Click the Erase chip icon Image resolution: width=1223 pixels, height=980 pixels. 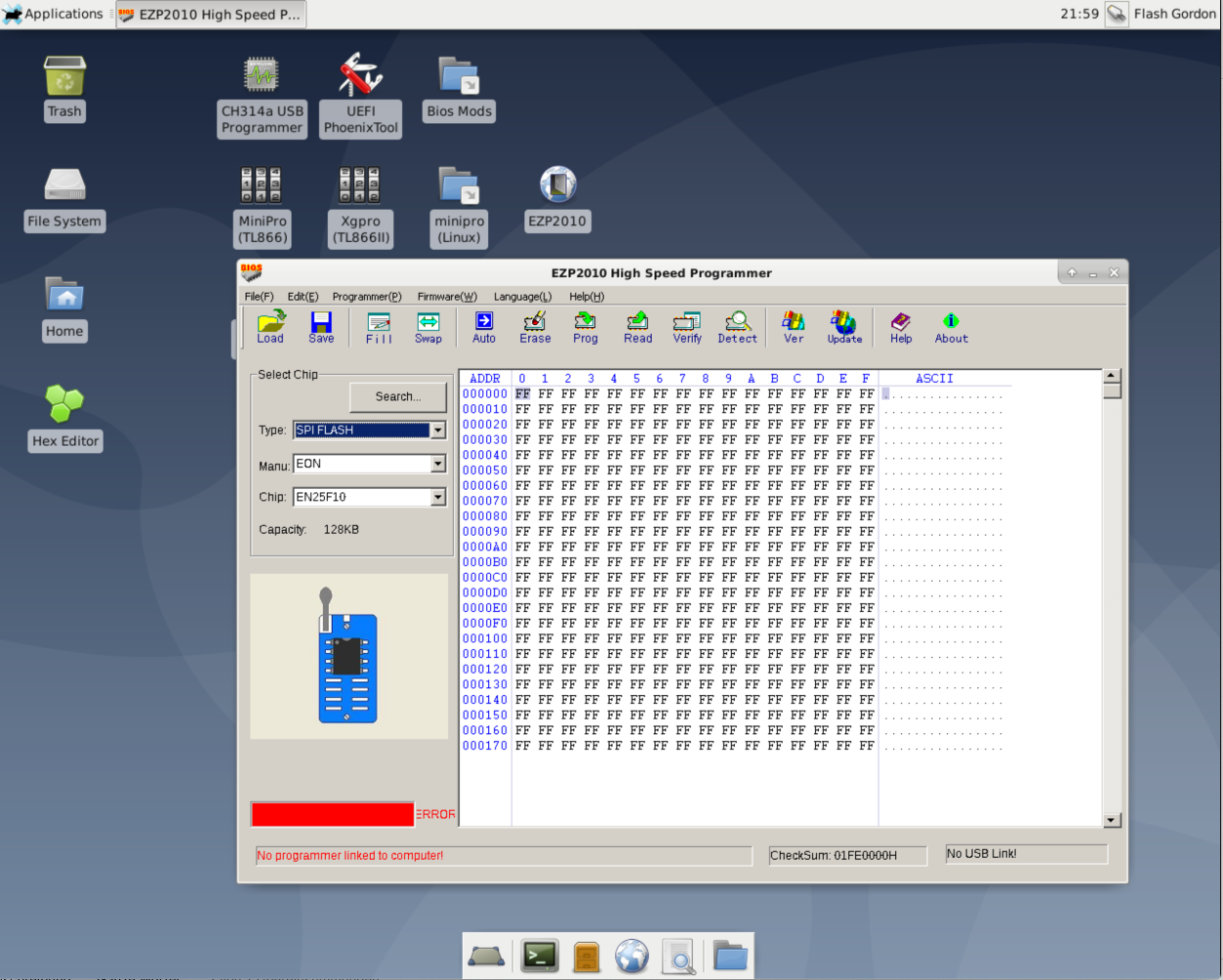tap(535, 326)
